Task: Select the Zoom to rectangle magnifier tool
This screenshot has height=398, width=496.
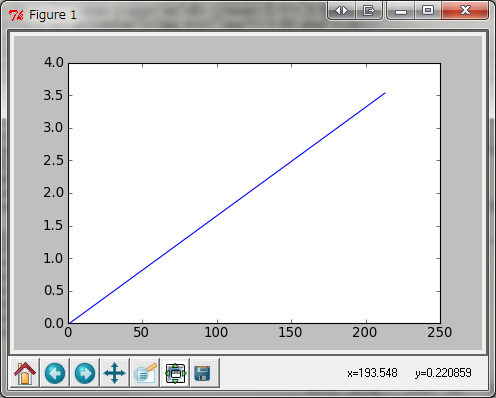Action: (145, 373)
